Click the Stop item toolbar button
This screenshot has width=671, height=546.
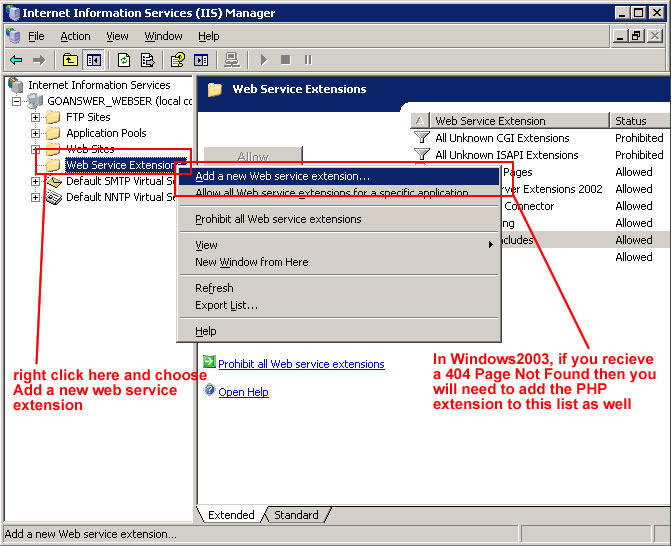[x=285, y=60]
